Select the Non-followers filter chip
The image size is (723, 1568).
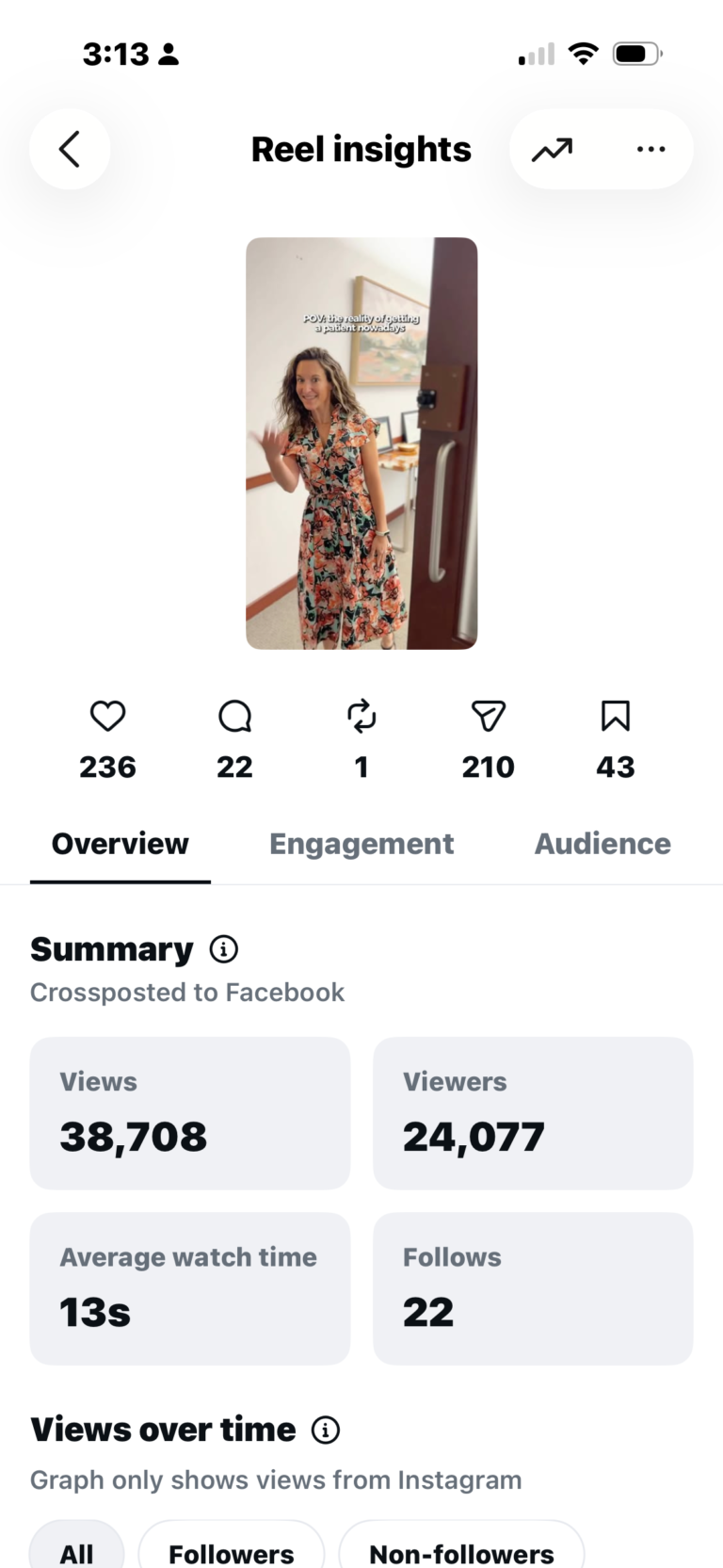461,1549
